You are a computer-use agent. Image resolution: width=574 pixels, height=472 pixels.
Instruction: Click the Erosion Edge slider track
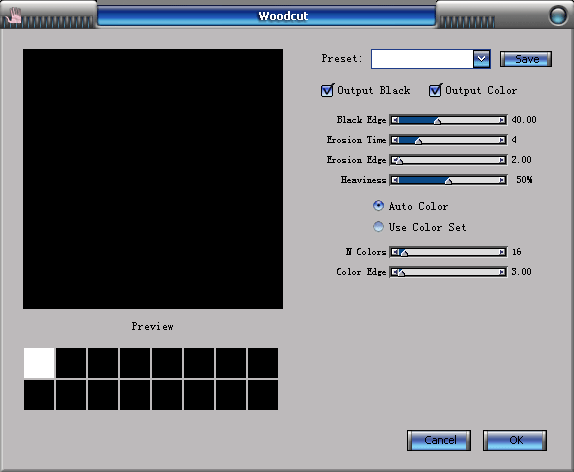[x=448, y=160]
